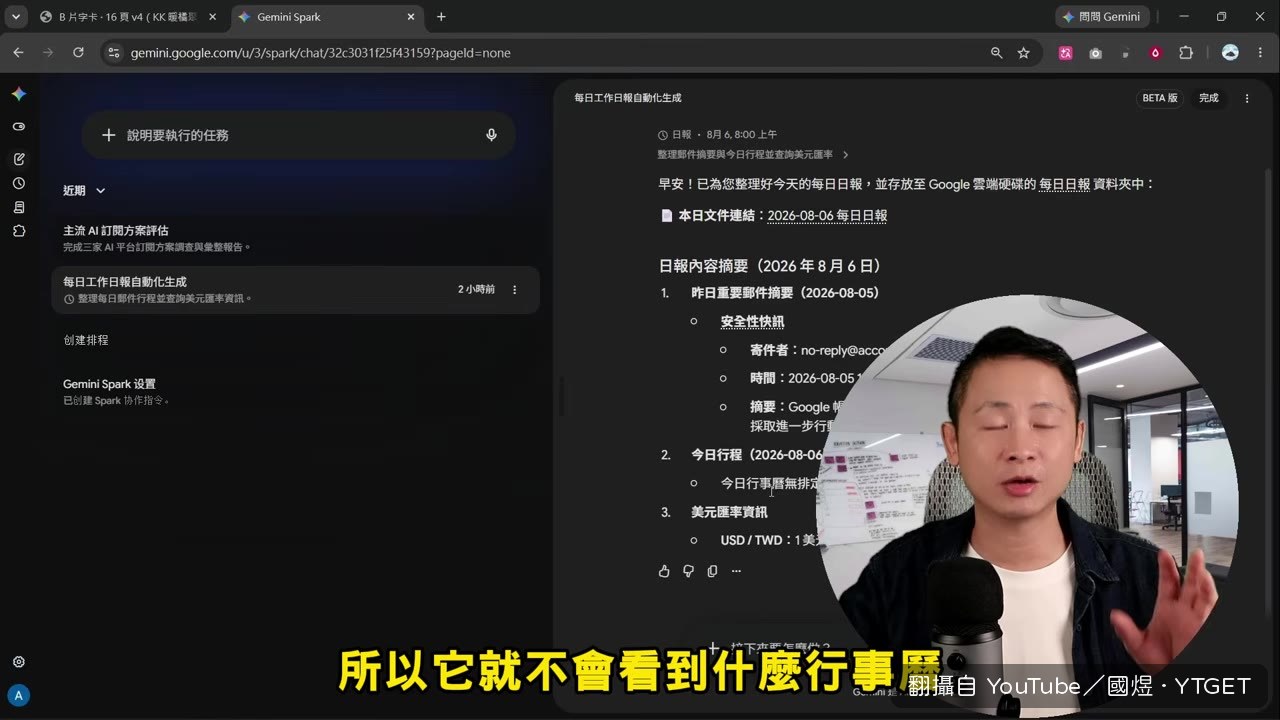This screenshot has width=1280, height=720.
Task: Click the '日報・8月 6, 8:00 上午' schedule line
Action: [717, 135]
